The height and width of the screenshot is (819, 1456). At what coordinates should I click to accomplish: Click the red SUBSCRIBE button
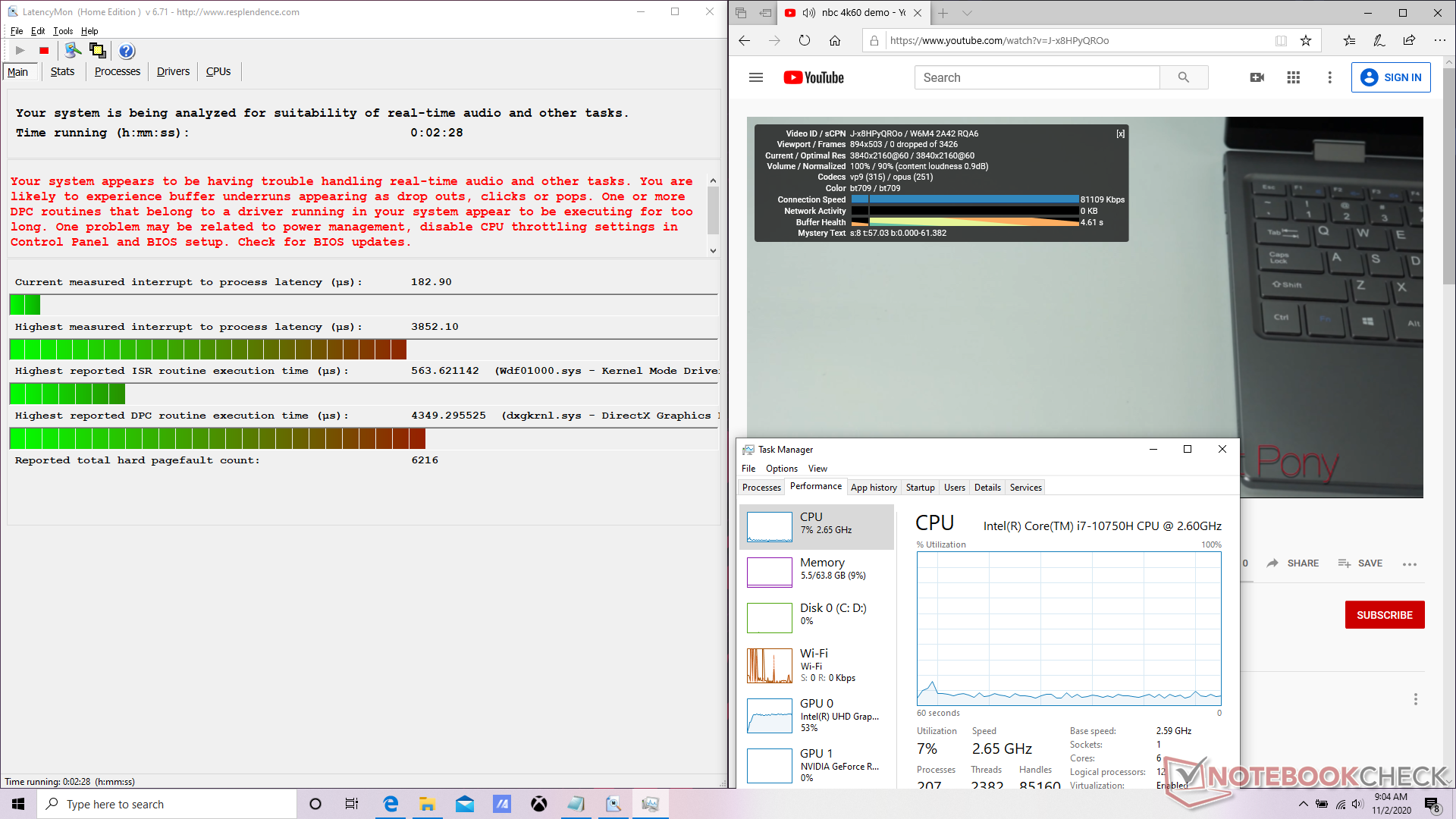pyautogui.click(x=1384, y=615)
